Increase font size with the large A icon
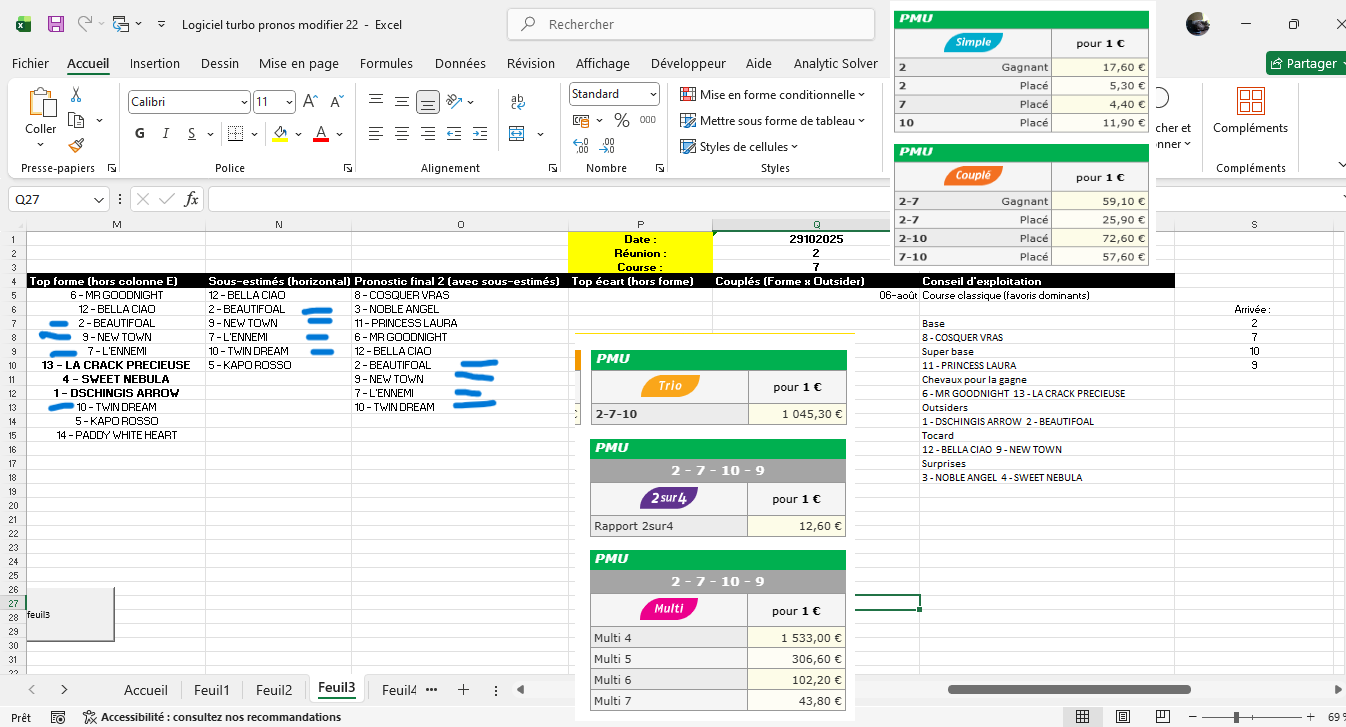 coord(310,102)
